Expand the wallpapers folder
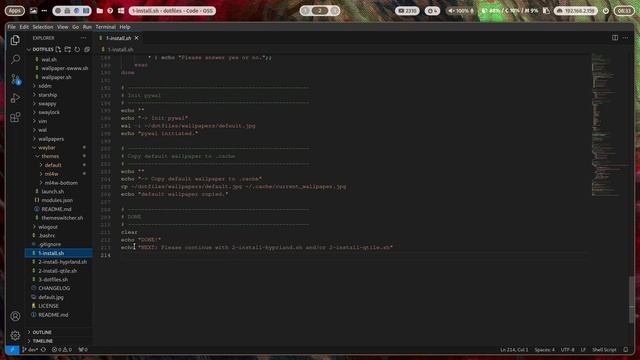Screen dimensions: 640x360 [x=51, y=139]
